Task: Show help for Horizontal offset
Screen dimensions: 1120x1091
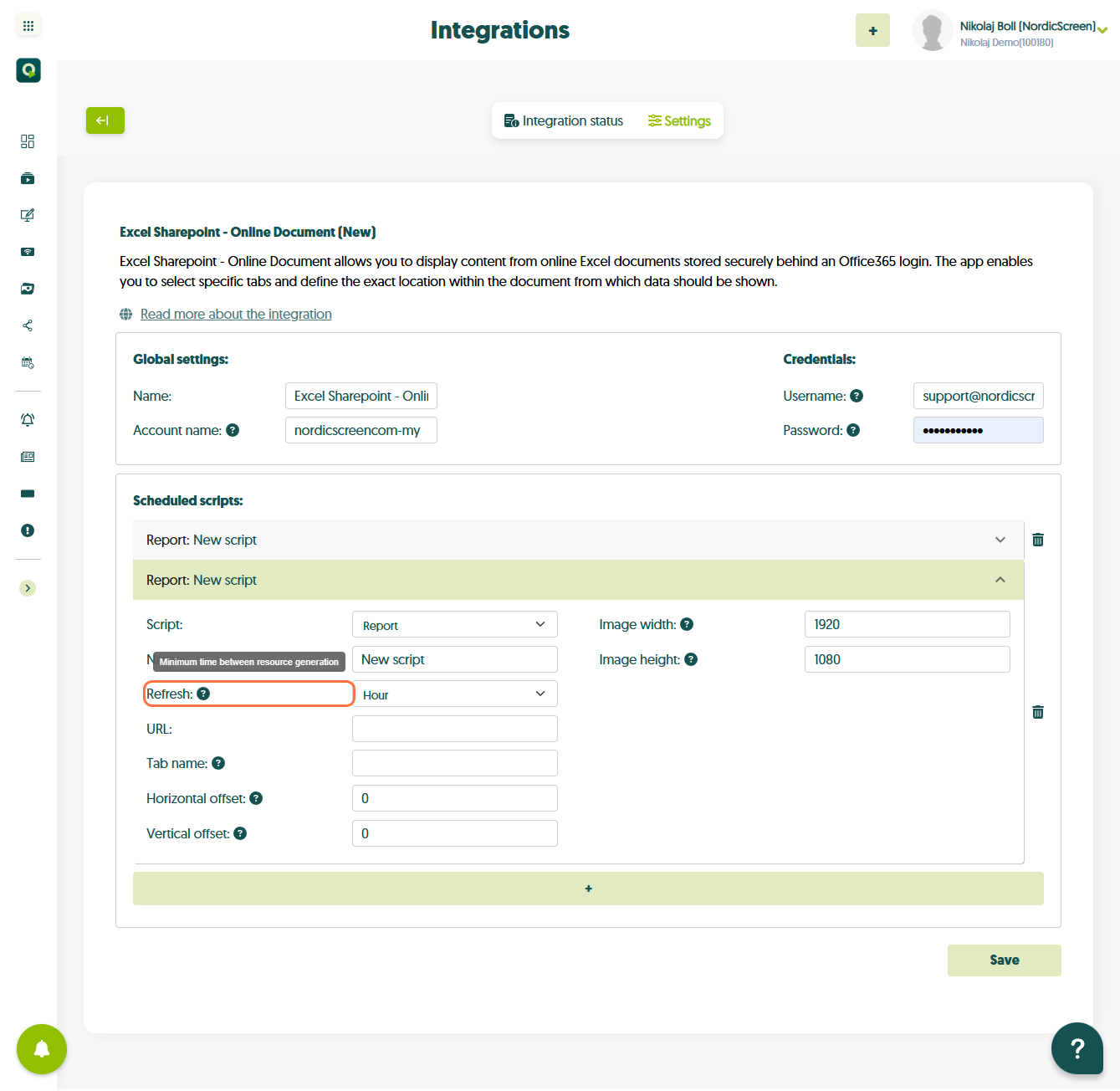Action: [x=256, y=798]
